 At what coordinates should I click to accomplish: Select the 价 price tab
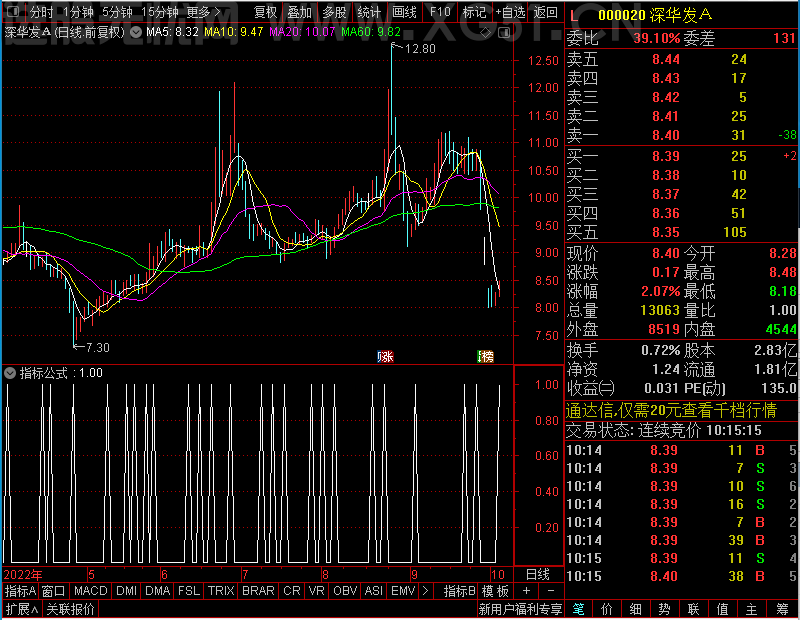607,609
